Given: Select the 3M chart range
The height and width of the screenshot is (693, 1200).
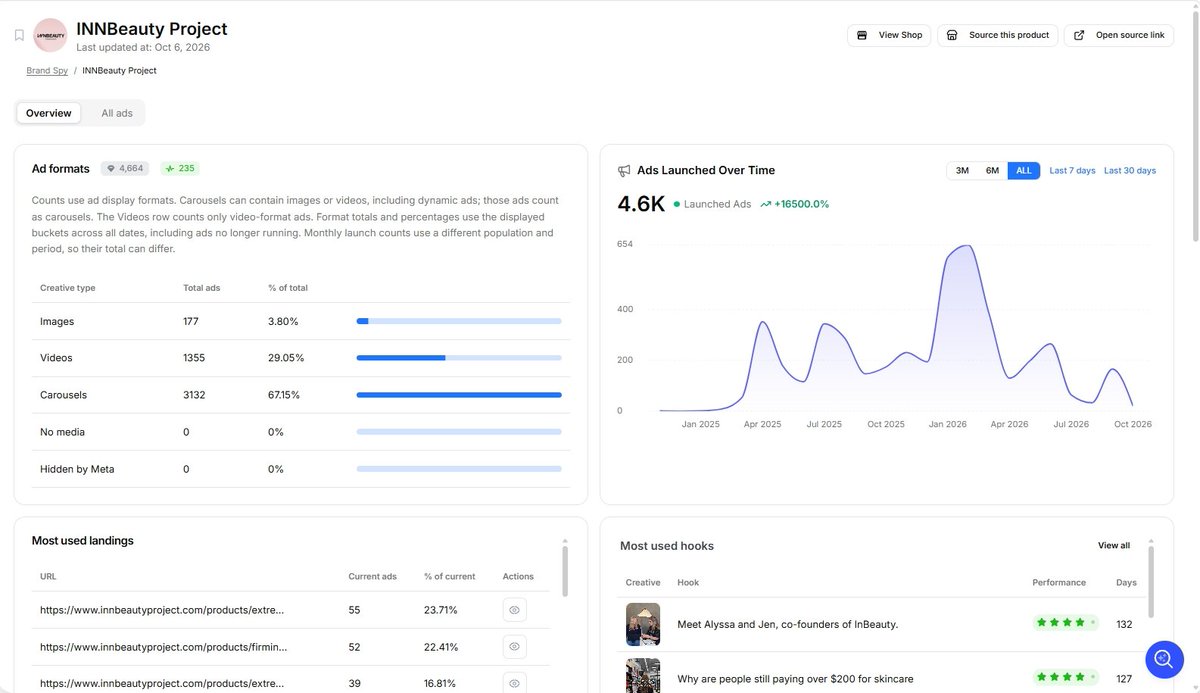Looking at the screenshot, I should 962,171.
